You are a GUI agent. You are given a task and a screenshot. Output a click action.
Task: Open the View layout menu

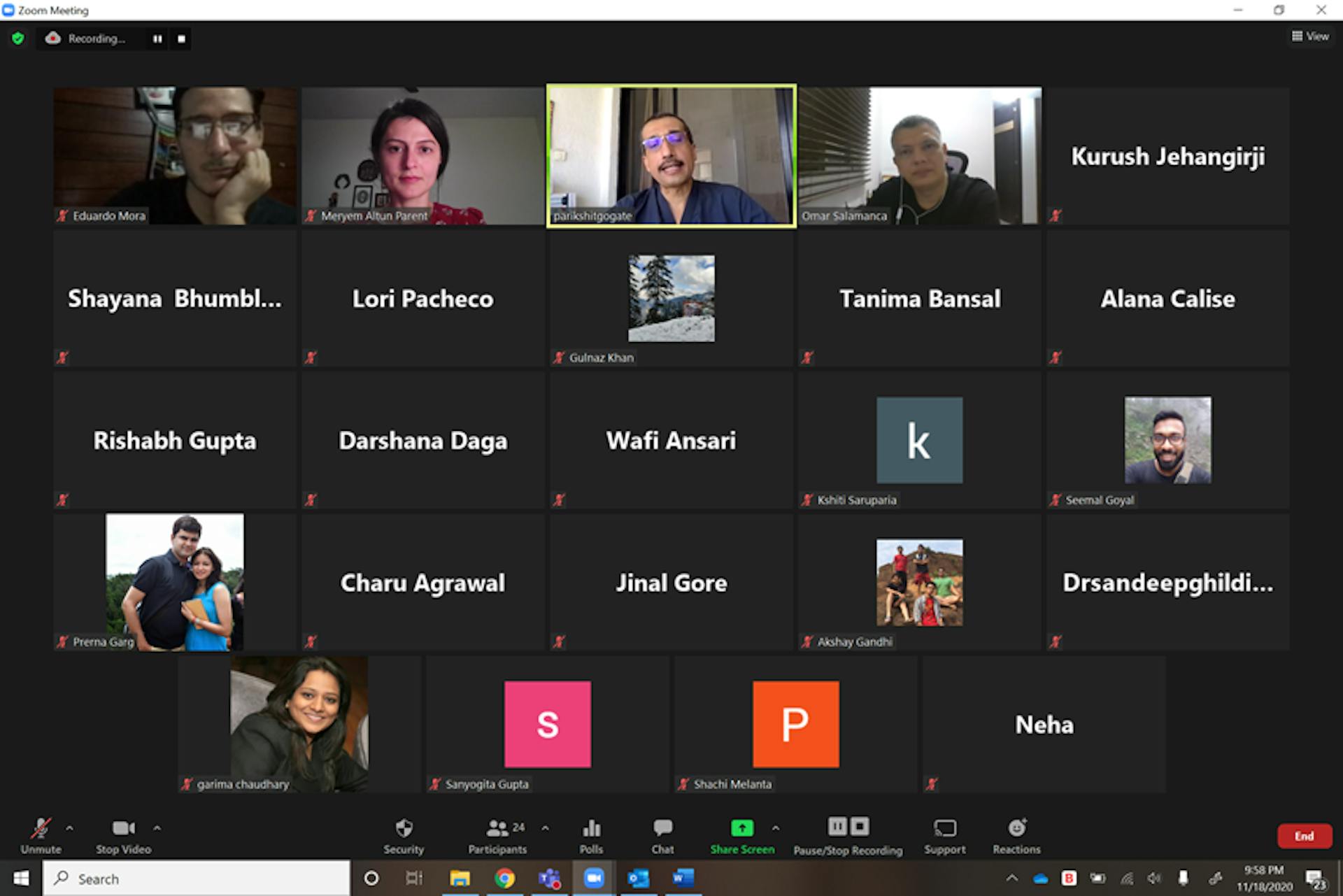coord(1310,36)
